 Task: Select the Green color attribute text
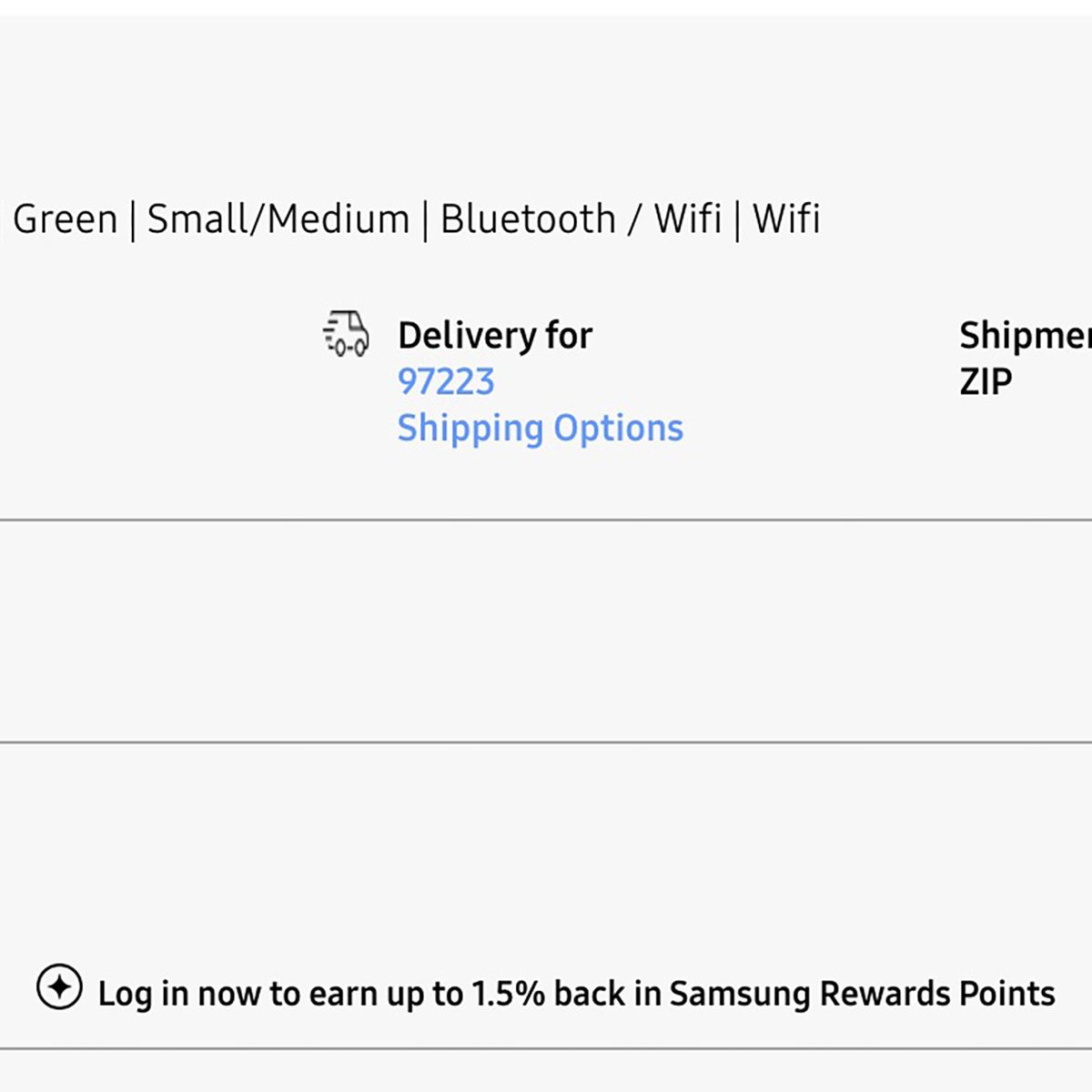66,219
